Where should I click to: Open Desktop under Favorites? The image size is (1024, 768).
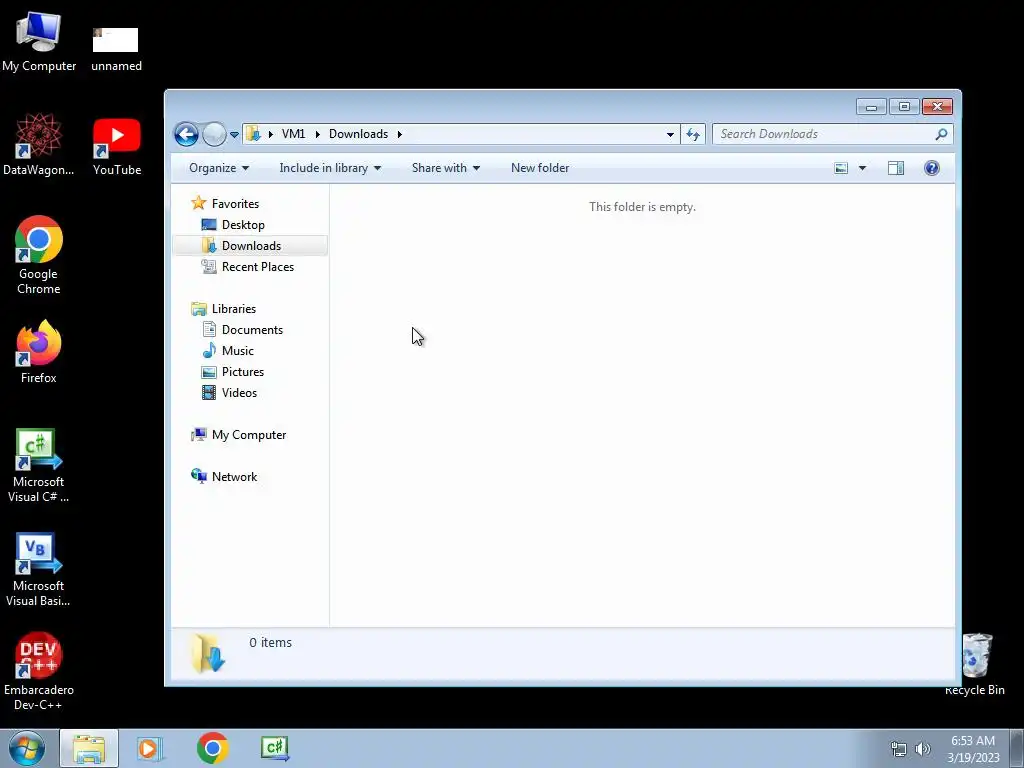pyautogui.click(x=243, y=225)
